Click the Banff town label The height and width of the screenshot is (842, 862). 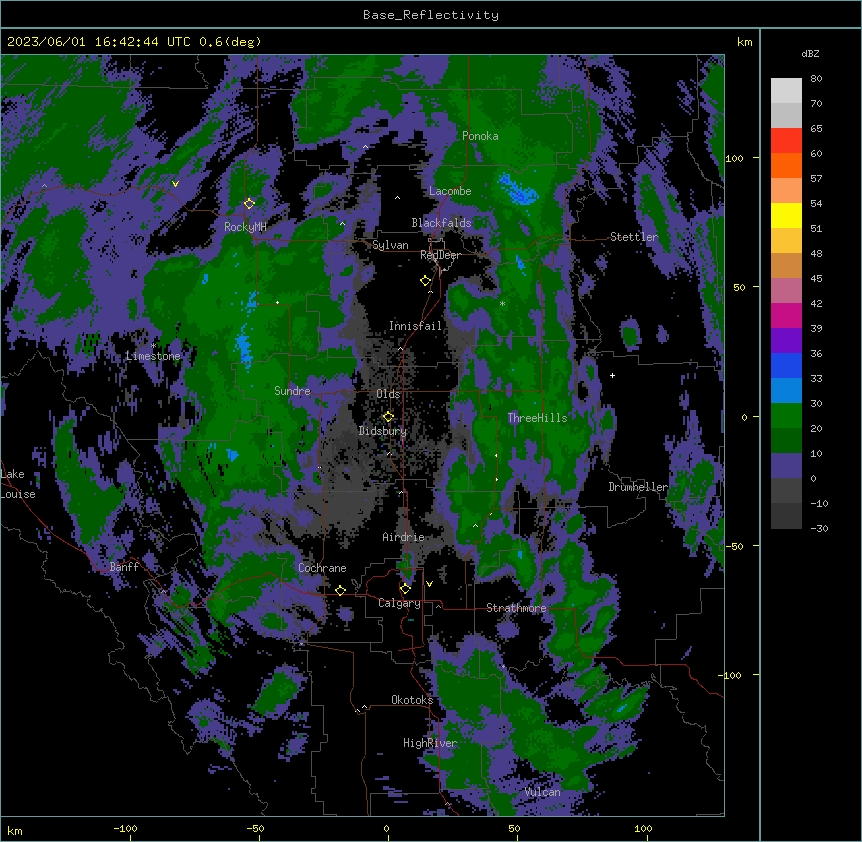click(x=124, y=567)
